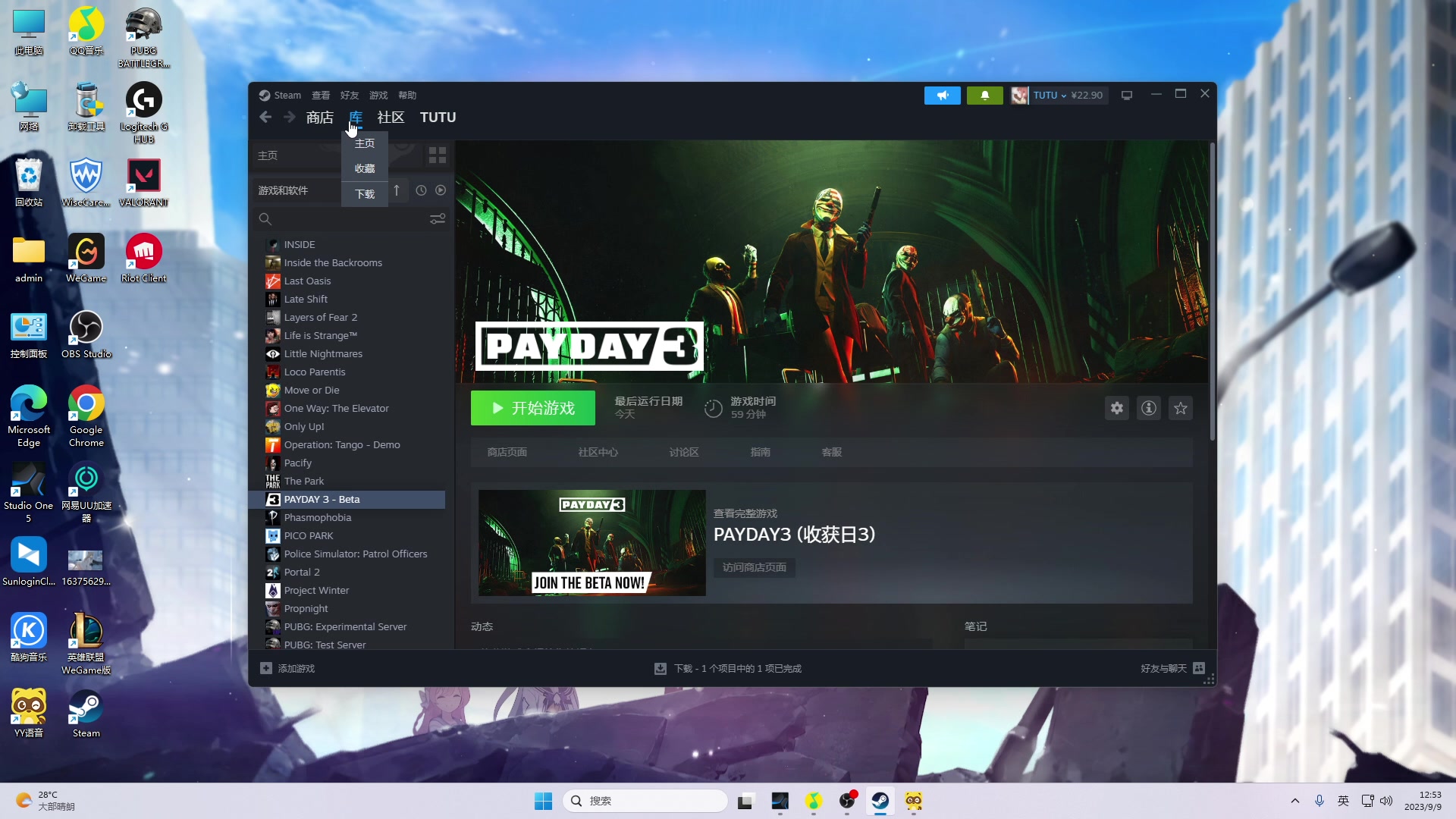Expand hidden system tray icons chevron
The width and height of the screenshot is (1456, 819).
coord(1295,801)
